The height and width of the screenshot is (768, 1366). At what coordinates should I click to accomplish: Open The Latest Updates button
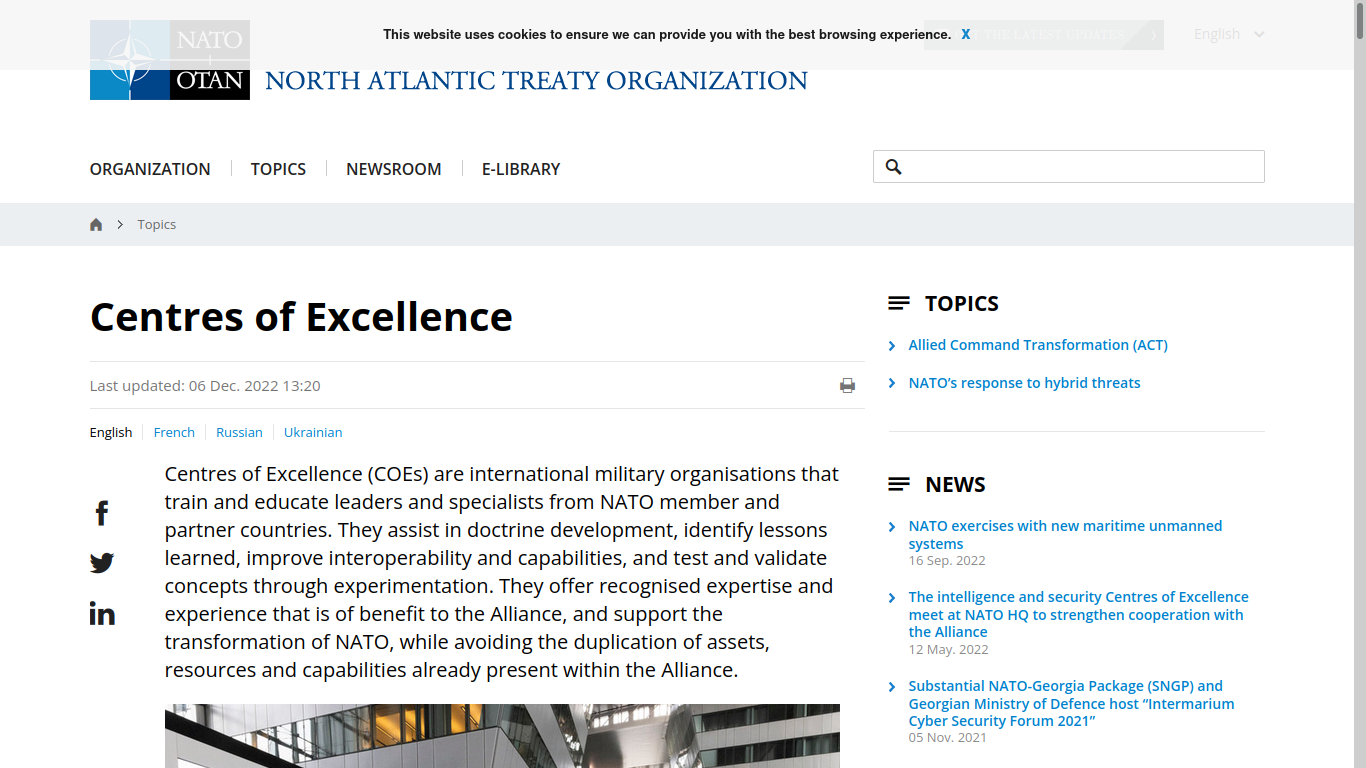[1044, 35]
